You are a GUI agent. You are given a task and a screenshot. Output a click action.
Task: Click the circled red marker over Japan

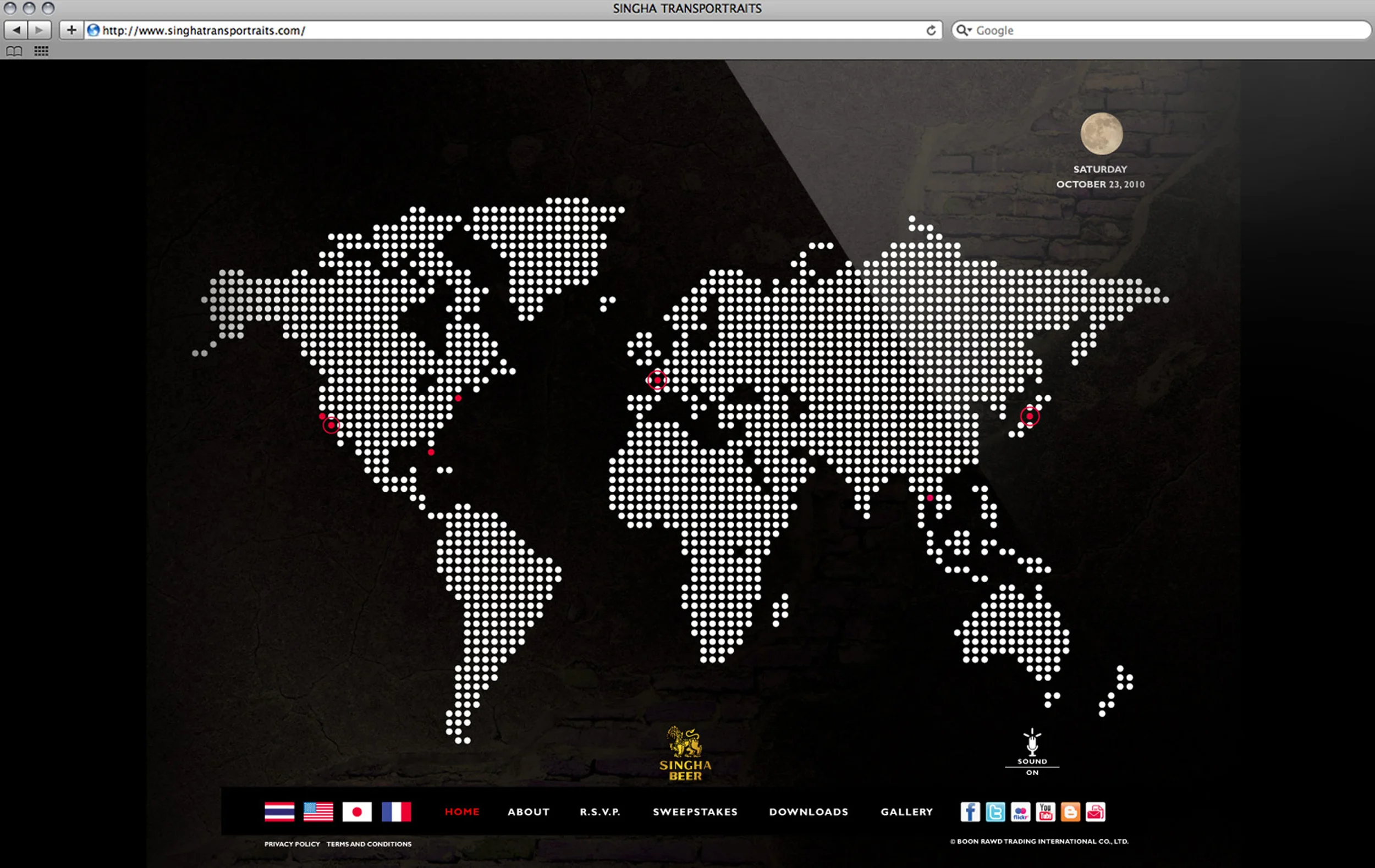[x=1030, y=416]
